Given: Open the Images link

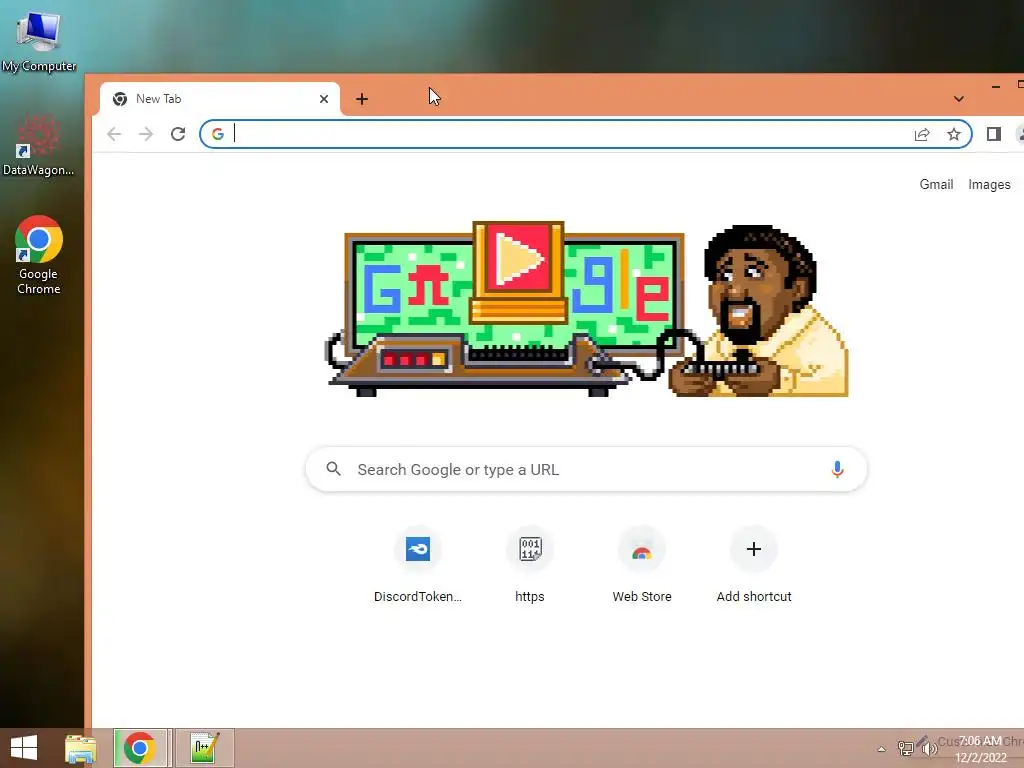Looking at the screenshot, I should coord(989,185).
